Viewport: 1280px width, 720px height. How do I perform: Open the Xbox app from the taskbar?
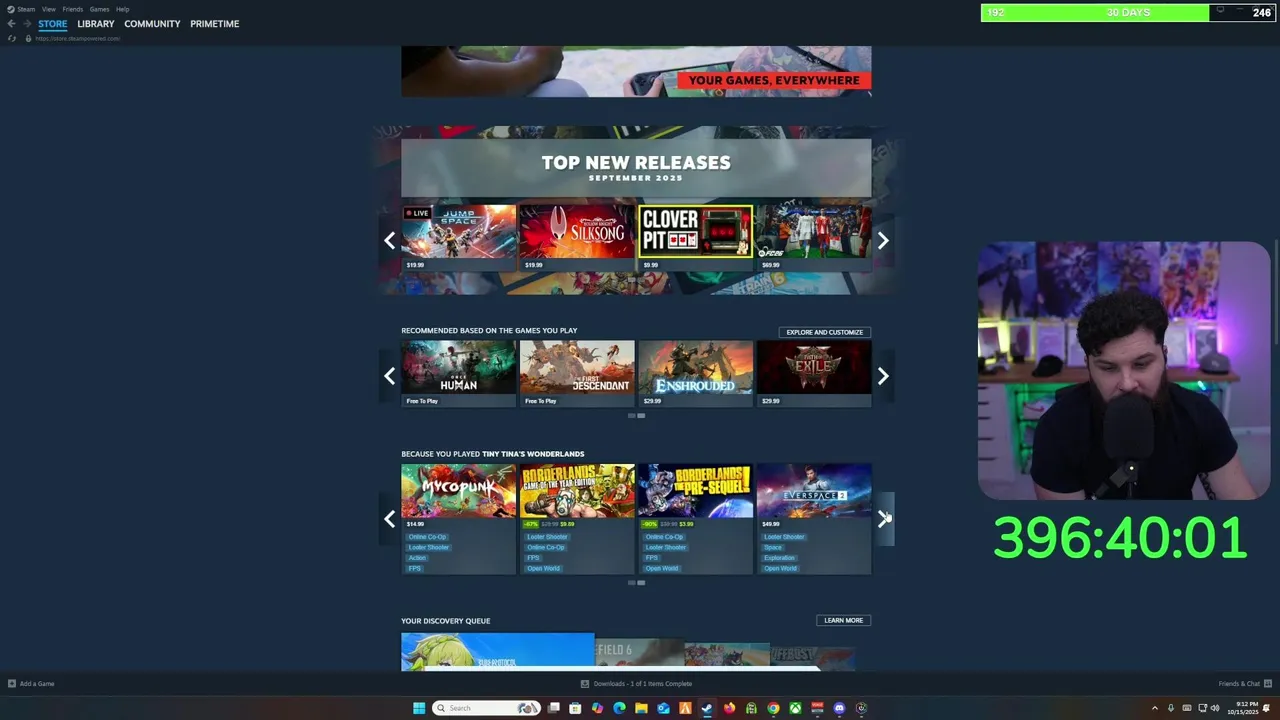(x=795, y=708)
